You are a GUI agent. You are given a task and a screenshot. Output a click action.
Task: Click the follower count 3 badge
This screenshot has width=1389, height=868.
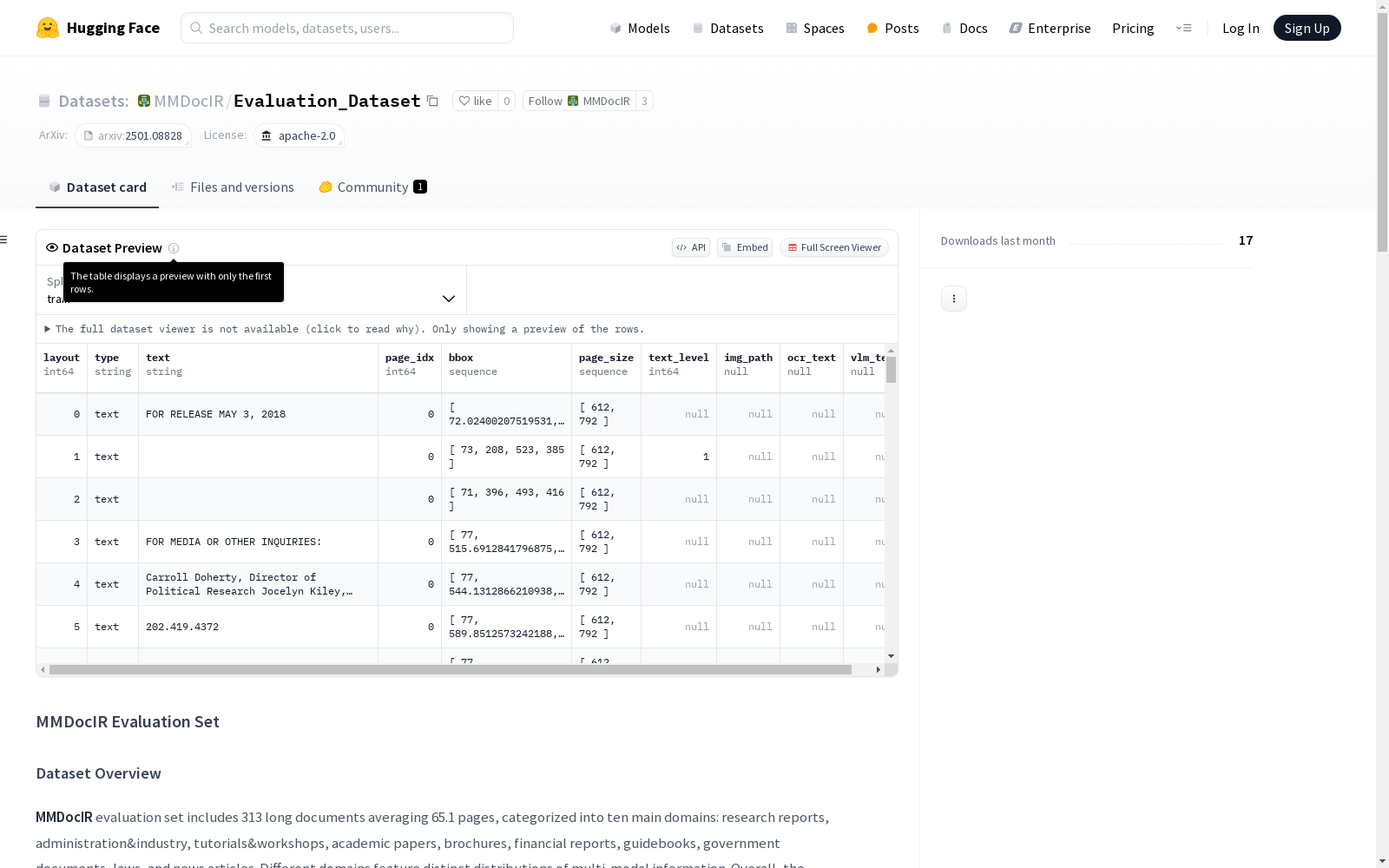click(644, 101)
